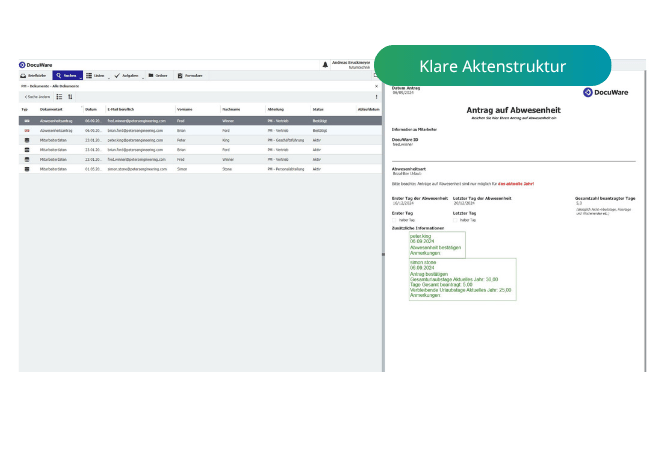Click the last name cell King
Image resolution: width=666 pixels, height=450 pixels.
[x=226, y=140]
